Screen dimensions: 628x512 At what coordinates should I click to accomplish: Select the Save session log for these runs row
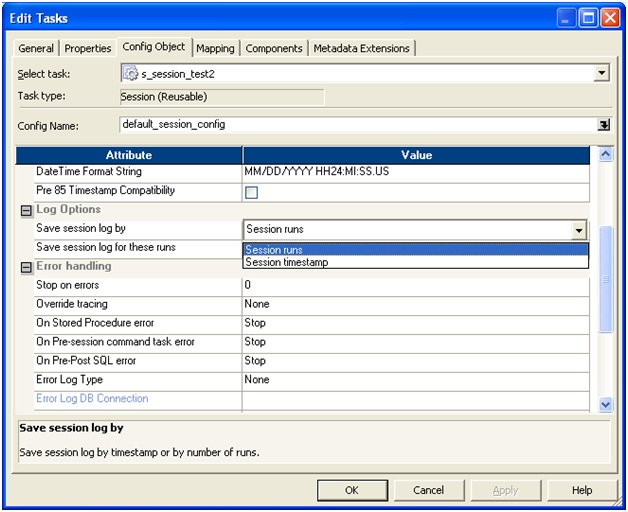click(x=138, y=247)
